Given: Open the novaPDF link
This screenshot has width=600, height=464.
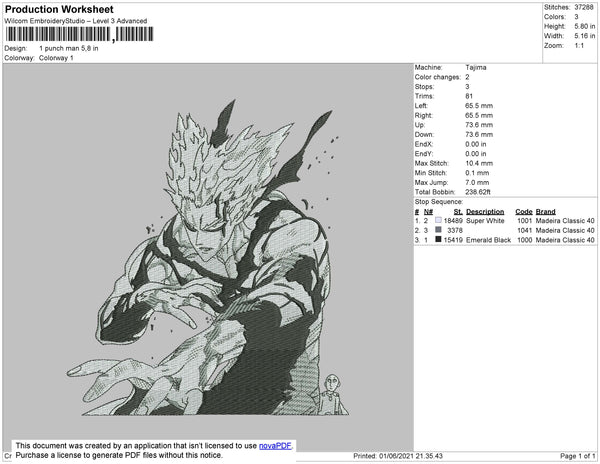Looking at the screenshot, I should 275,446.
